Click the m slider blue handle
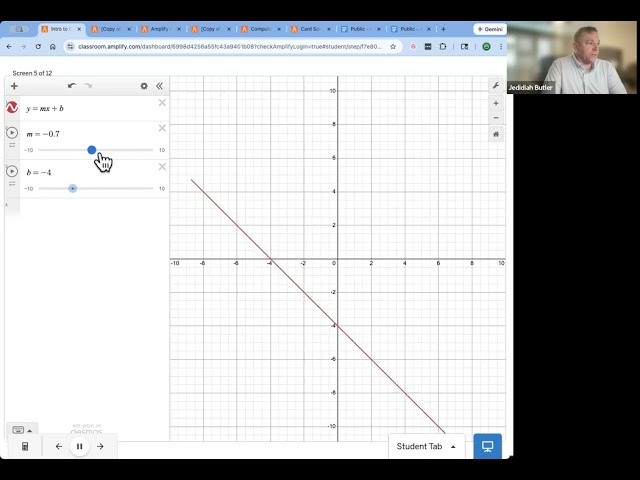This screenshot has width=640, height=480. 92,150
